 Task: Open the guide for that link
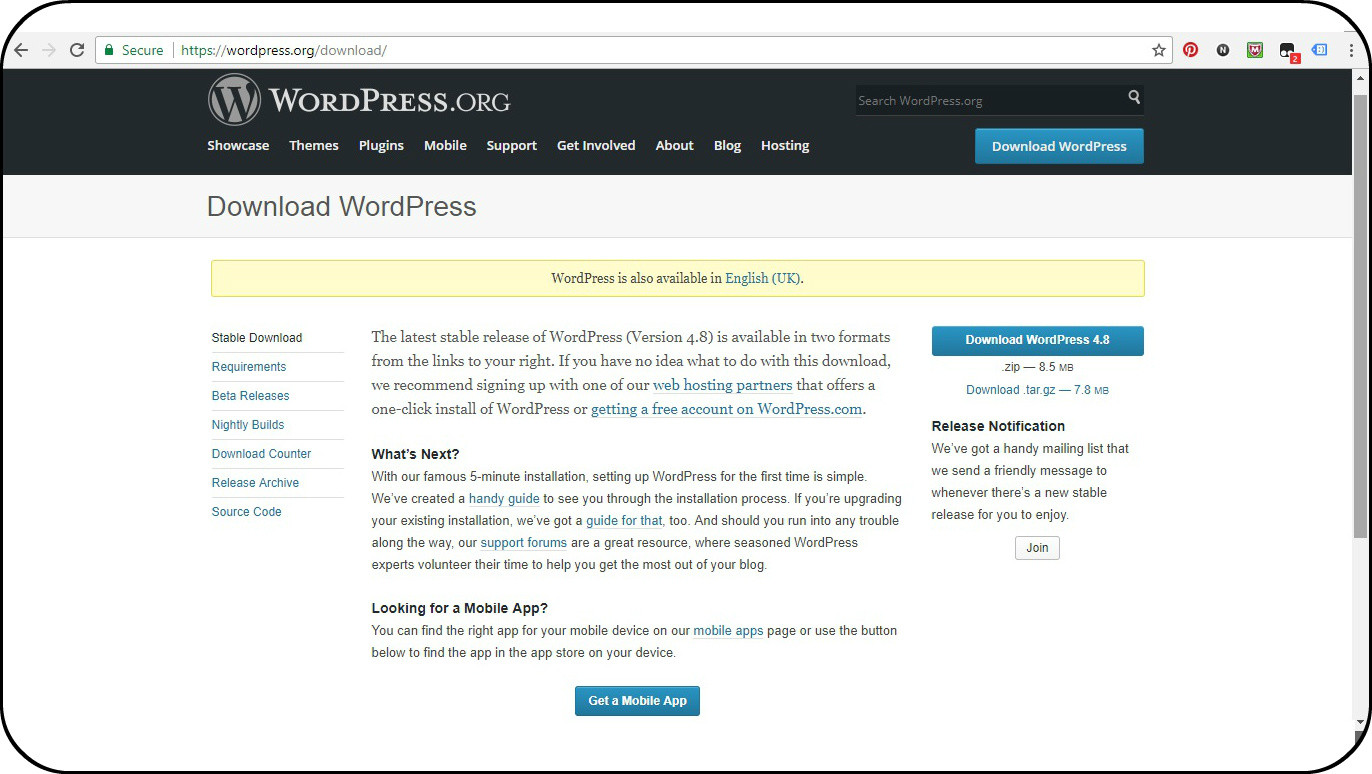click(x=624, y=520)
